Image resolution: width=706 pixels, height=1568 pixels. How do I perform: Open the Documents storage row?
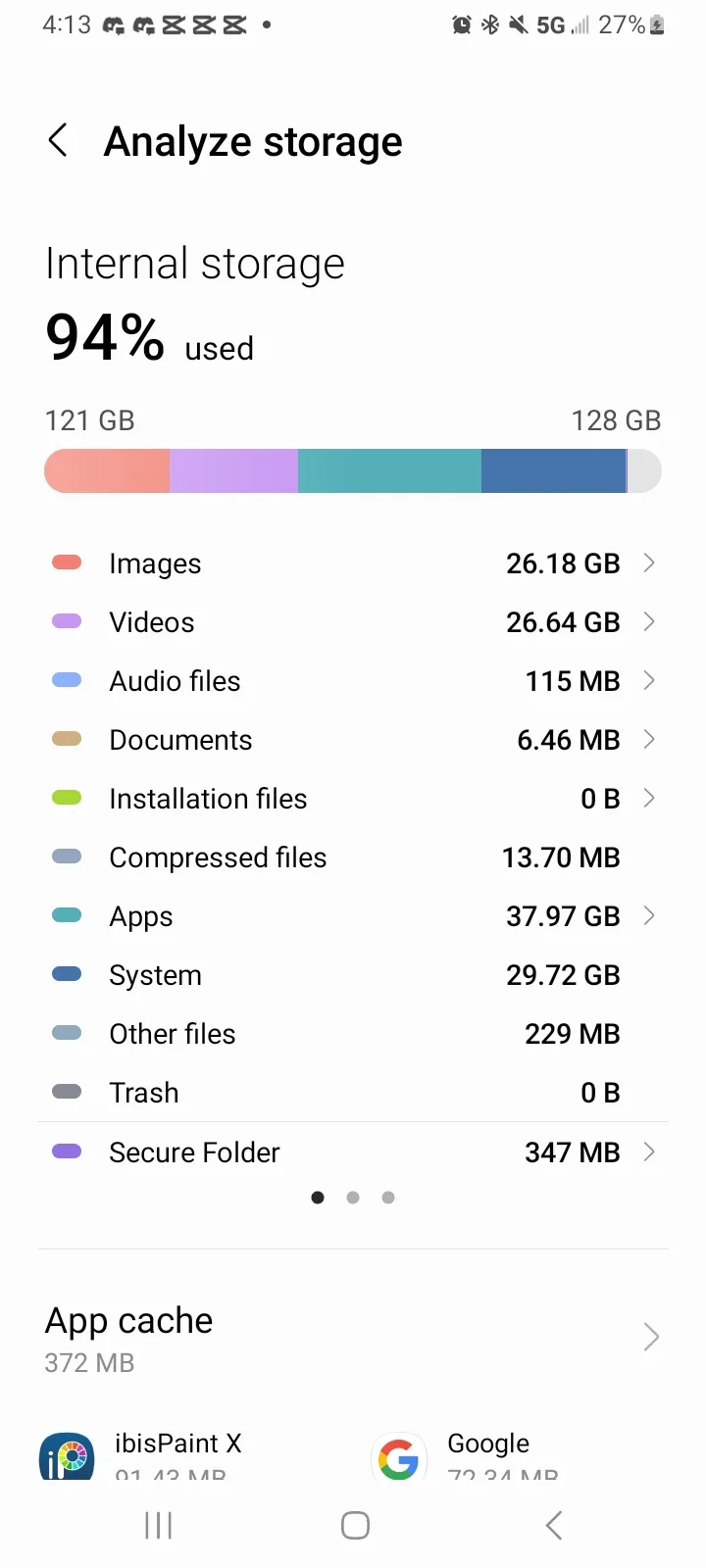click(353, 740)
